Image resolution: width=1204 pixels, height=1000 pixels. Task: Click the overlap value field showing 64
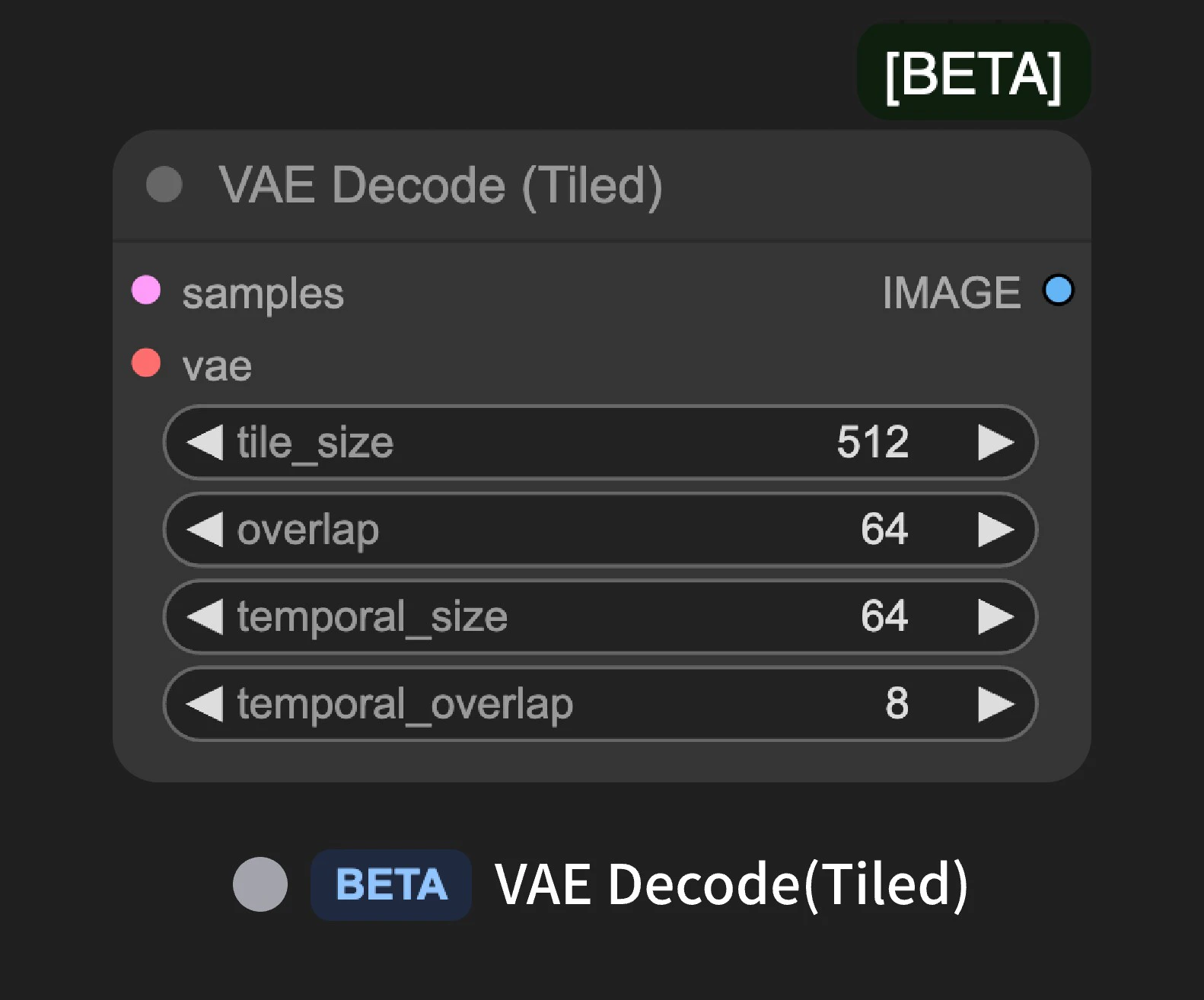pyautogui.click(x=885, y=530)
